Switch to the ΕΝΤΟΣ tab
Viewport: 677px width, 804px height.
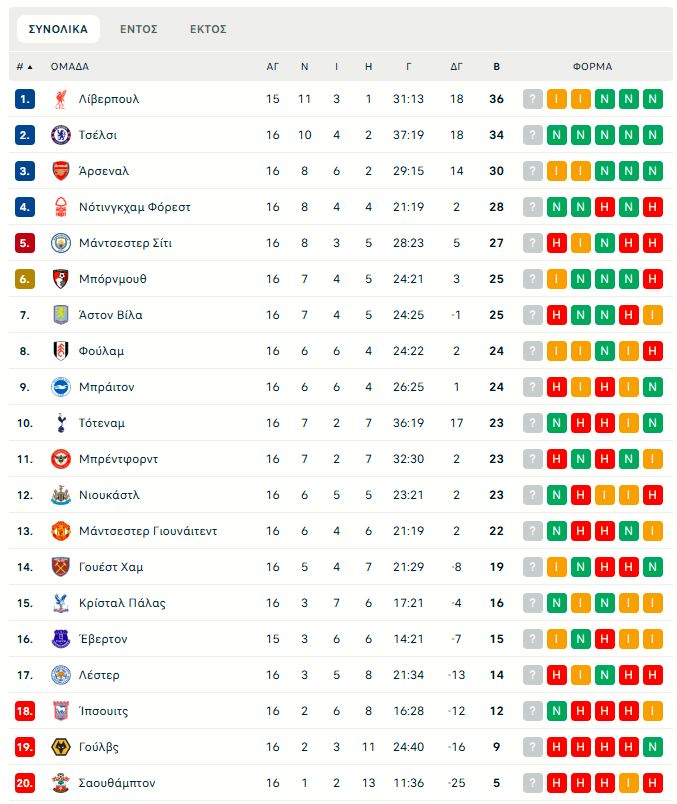pos(139,29)
